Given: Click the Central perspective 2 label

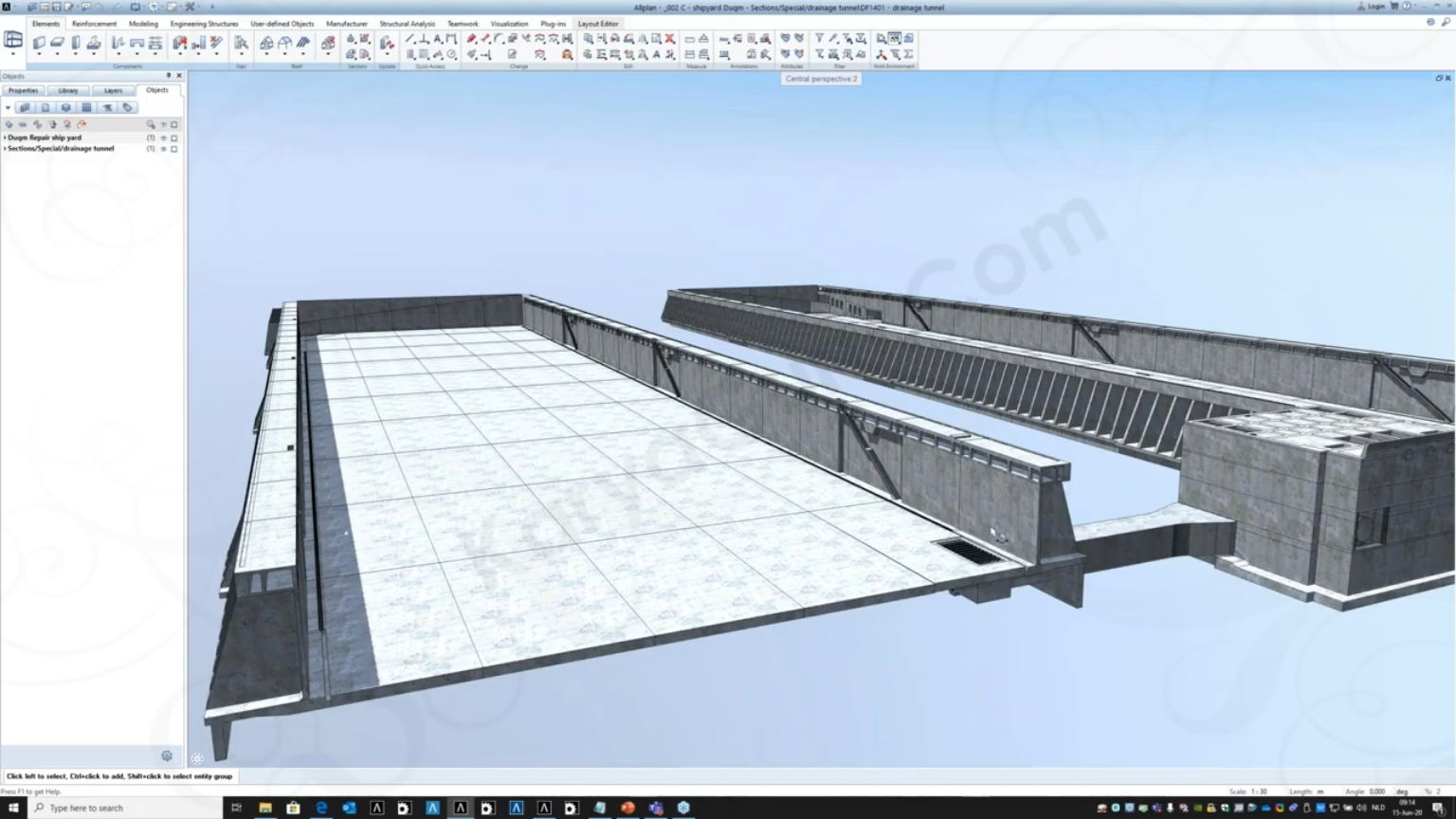Looking at the screenshot, I should coord(820,79).
